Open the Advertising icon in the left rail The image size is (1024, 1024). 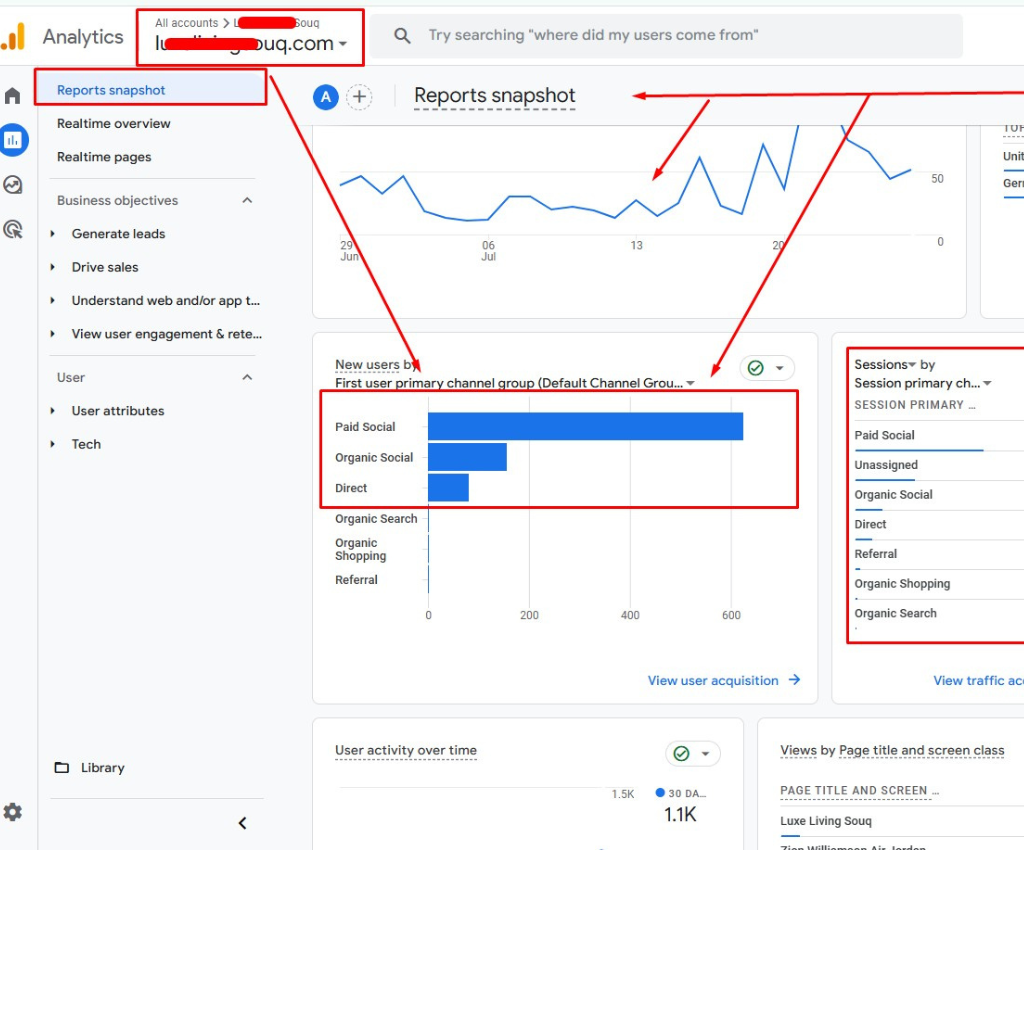[x=14, y=229]
